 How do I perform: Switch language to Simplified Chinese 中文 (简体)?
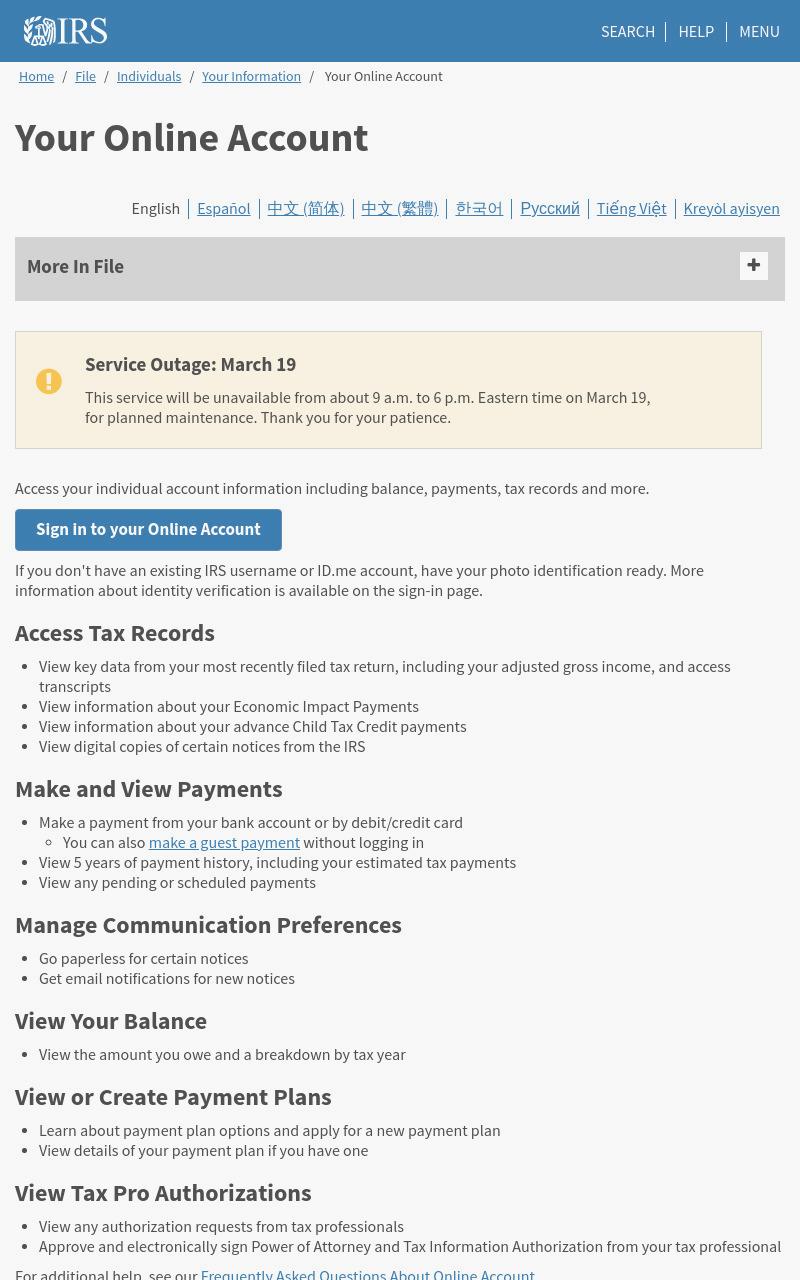tap(305, 208)
